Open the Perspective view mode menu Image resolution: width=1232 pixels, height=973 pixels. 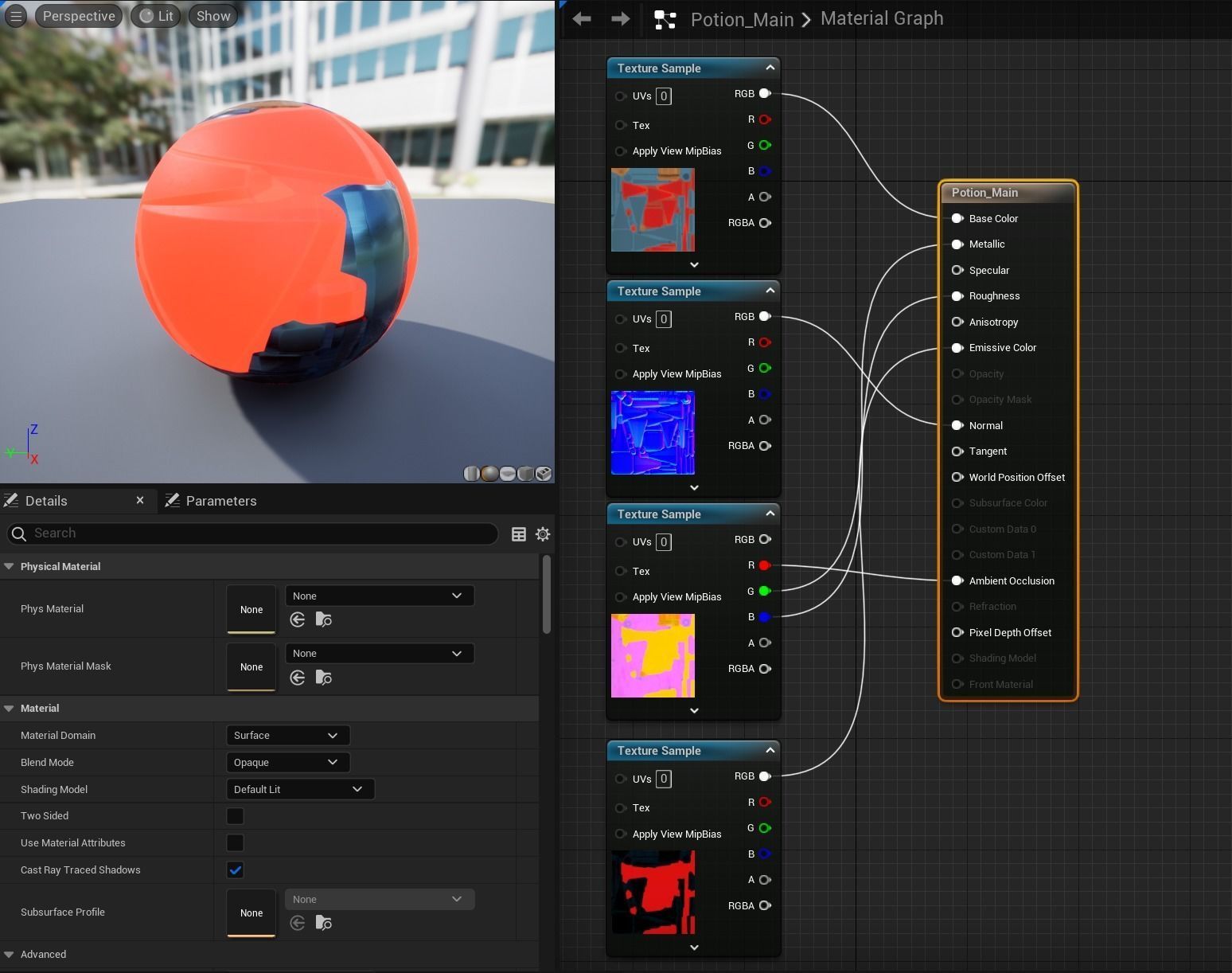pyautogui.click(x=79, y=16)
